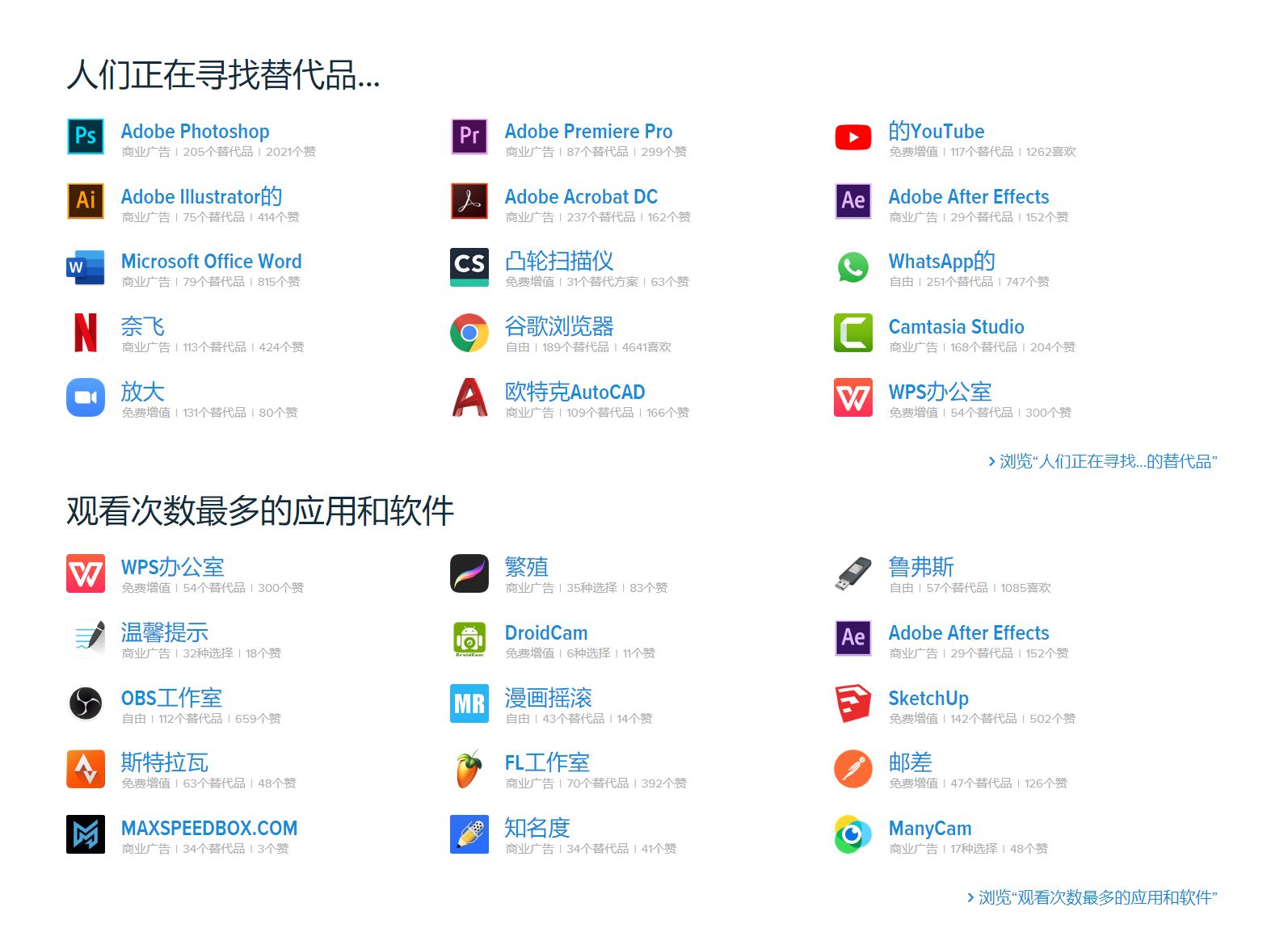
Task: Click the YouTube play icon
Action: click(x=853, y=136)
